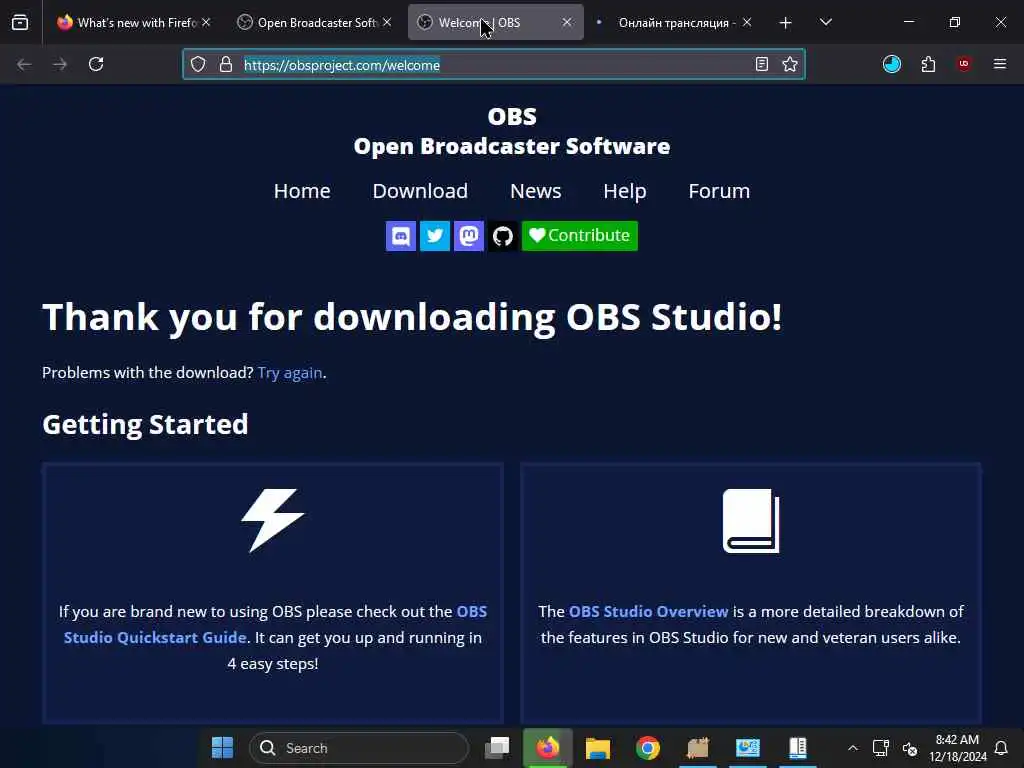The image size is (1024, 768).
Task: Open the Help navigation item
Action: coord(624,191)
